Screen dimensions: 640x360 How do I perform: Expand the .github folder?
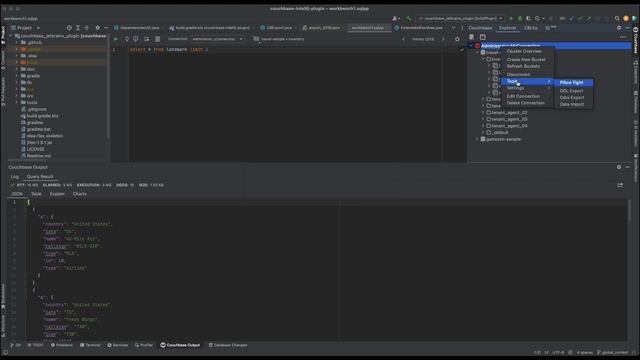pos(16,42)
